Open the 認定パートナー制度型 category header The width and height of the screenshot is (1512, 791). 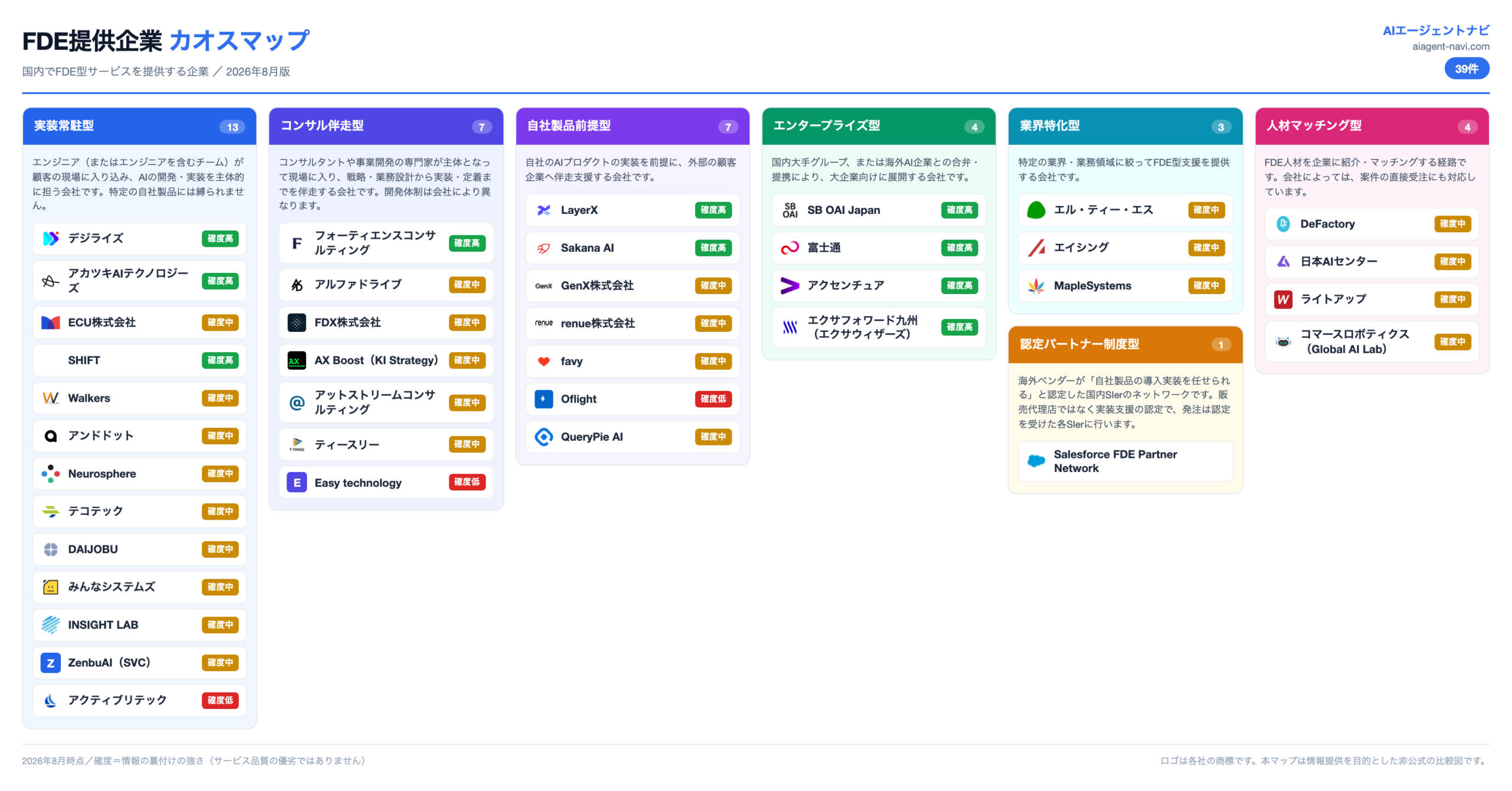click(1126, 344)
